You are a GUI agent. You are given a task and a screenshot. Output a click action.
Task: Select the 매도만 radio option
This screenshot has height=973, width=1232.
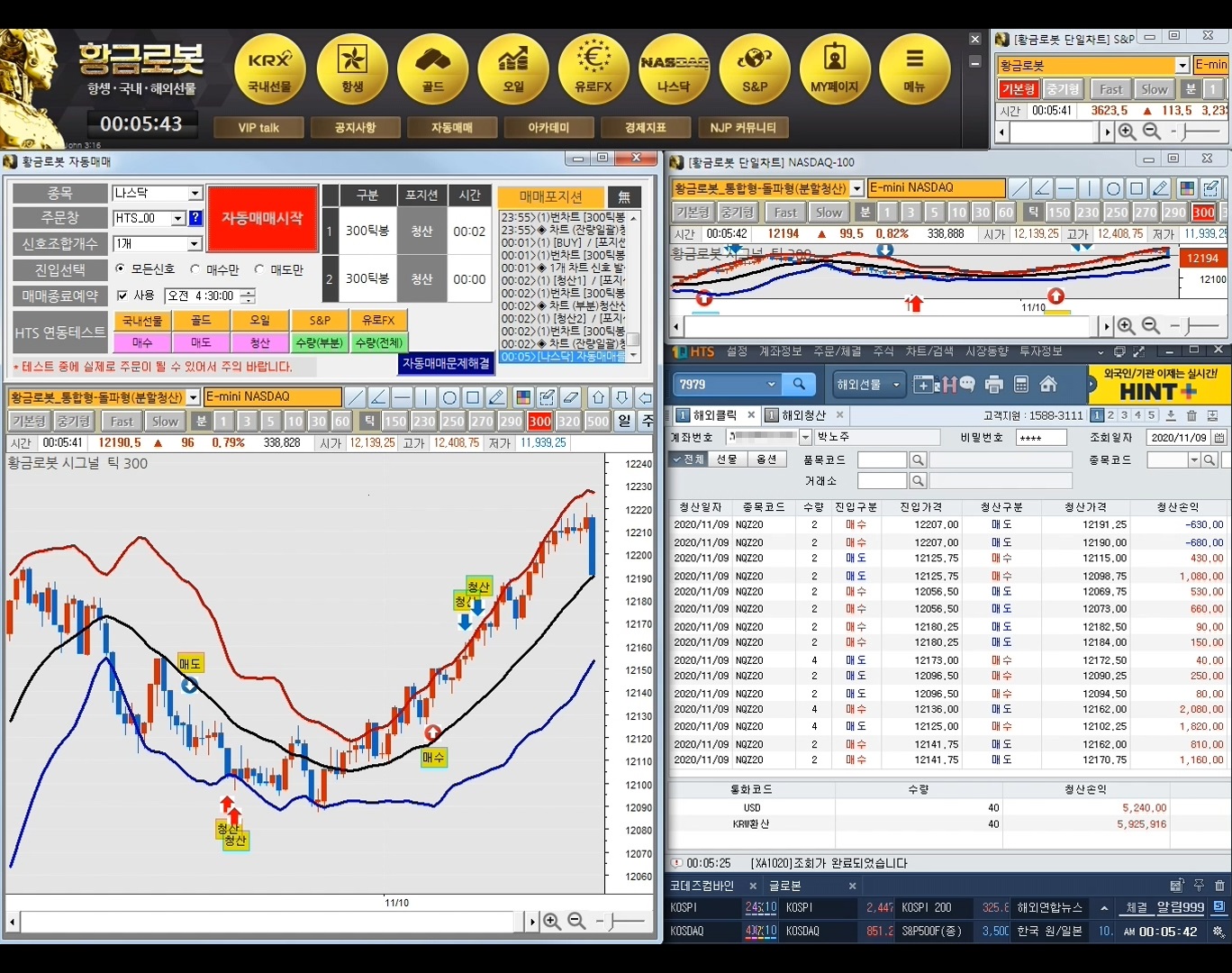tap(259, 269)
